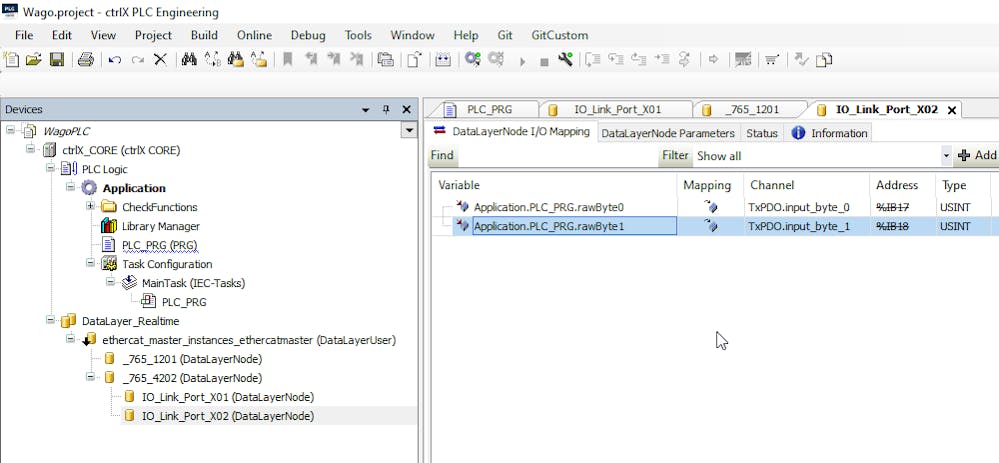This screenshot has width=999, height=463.
Task: Click the Step Out debug icon
Action: coord(638,60)
